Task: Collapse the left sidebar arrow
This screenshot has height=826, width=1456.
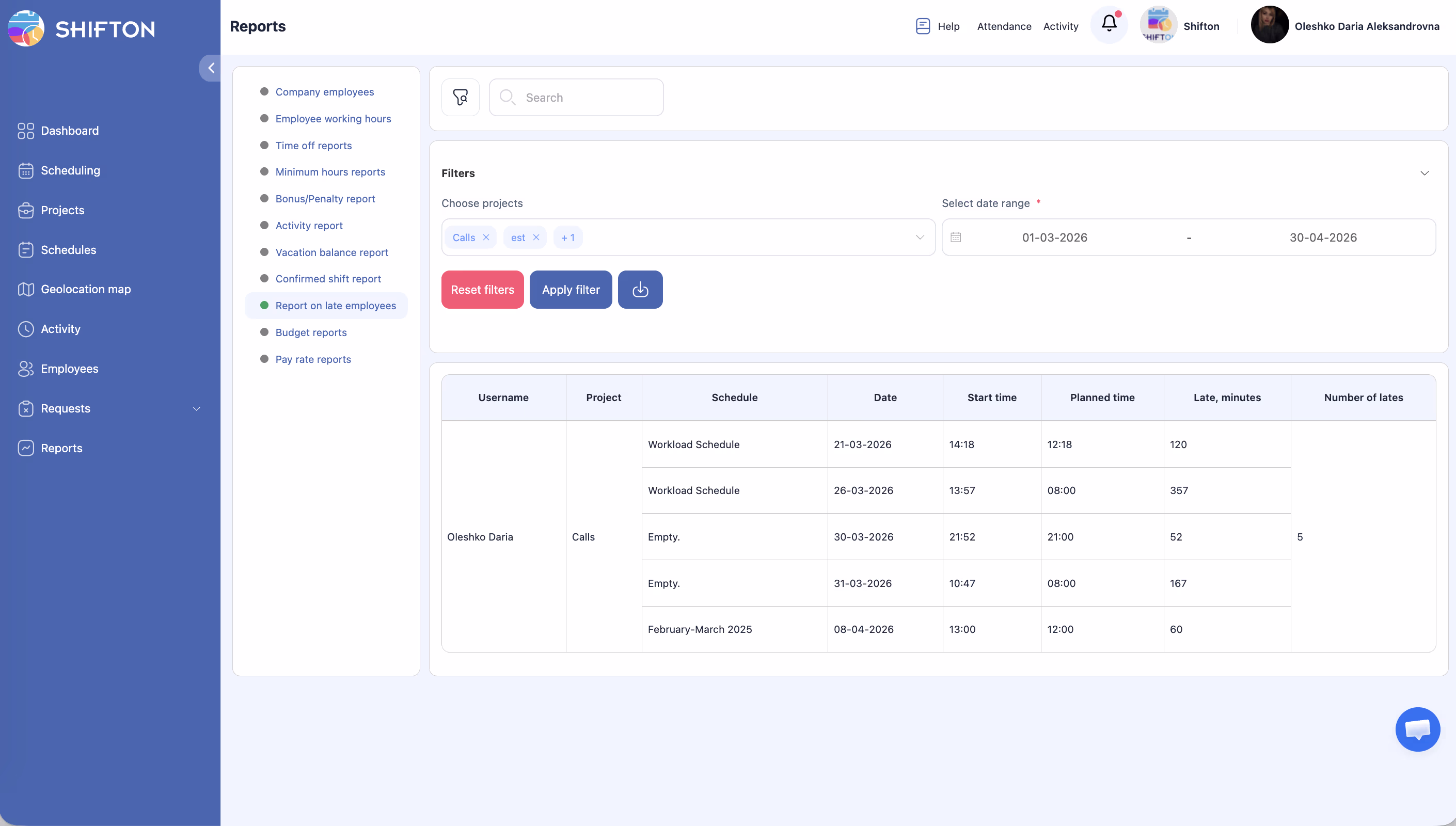Action: [211, 68]
